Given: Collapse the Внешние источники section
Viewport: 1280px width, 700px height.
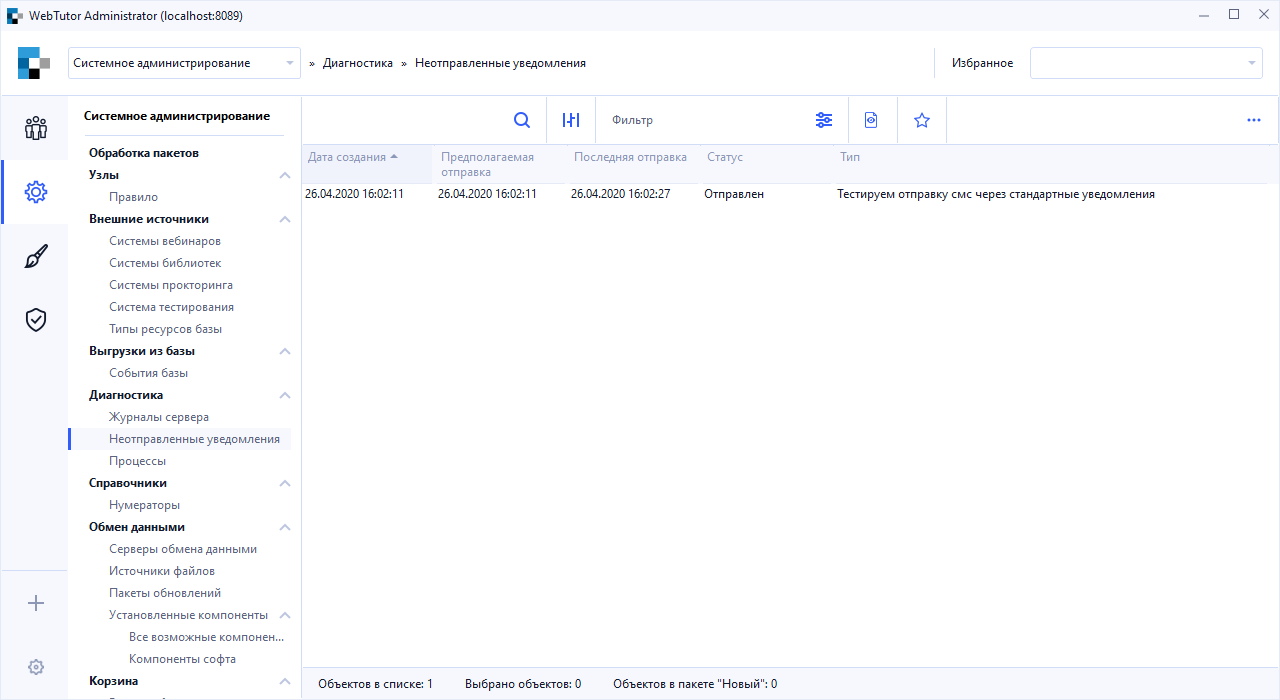Looking at the screenshot, I should (x=285, y=219).
